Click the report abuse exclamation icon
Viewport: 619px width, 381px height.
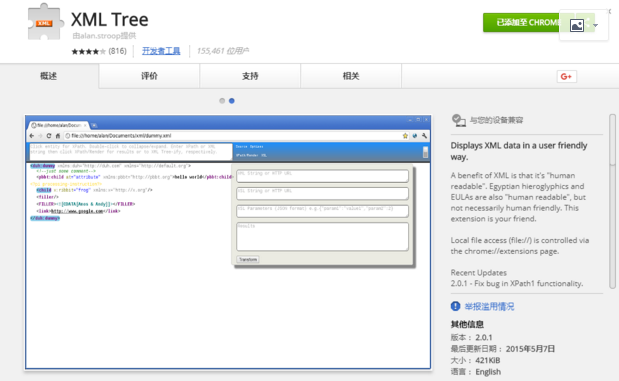click(x=455, y=306)
